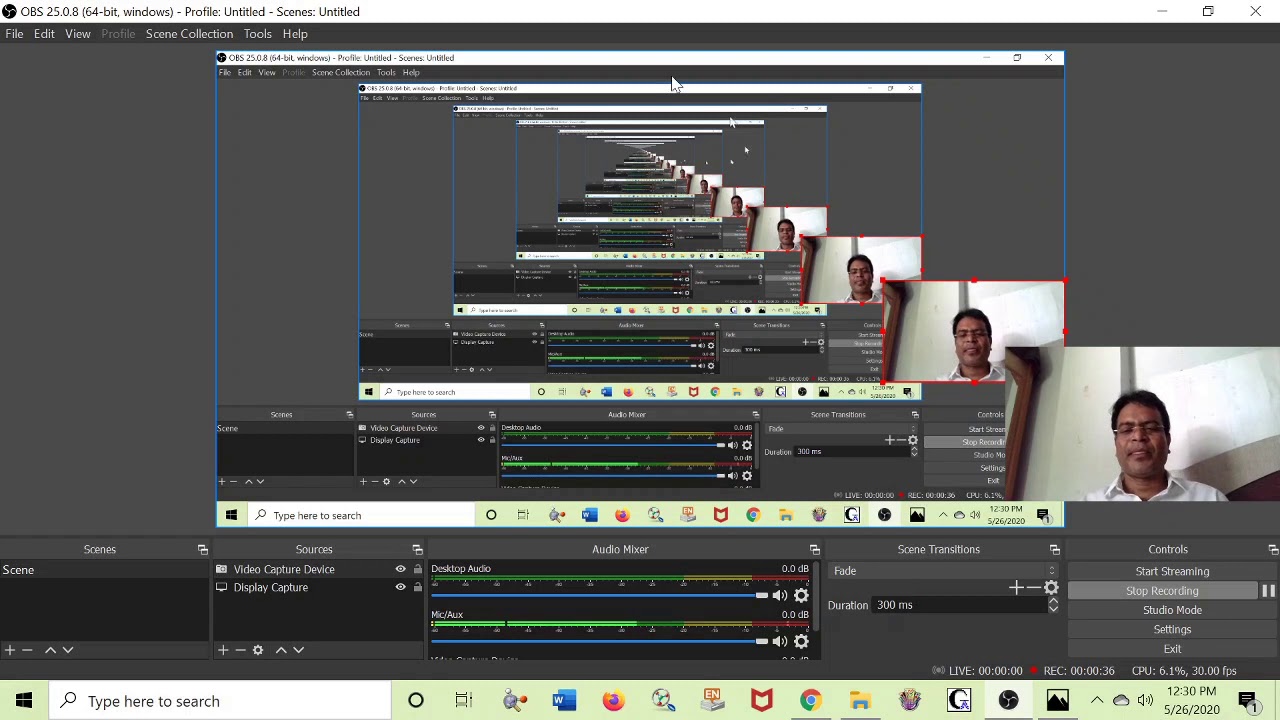Open McAfee from taskbar
The width and height of the screenshot is (1280, 720).
[761, 701]
